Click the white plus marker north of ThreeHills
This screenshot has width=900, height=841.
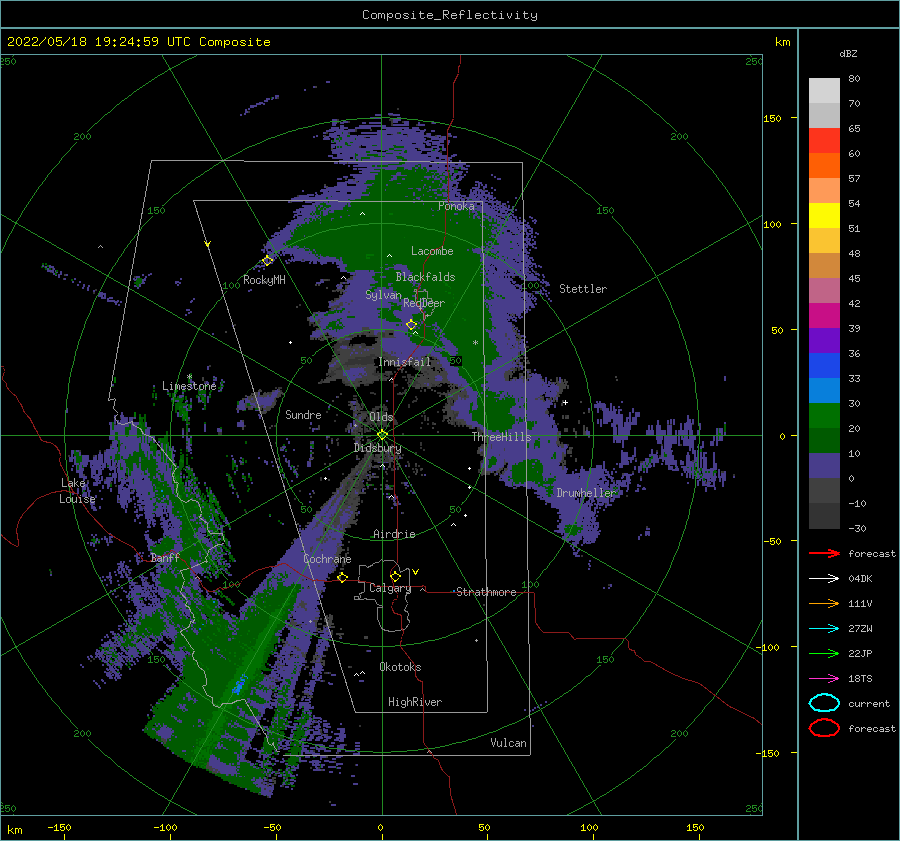pos(565,402)
